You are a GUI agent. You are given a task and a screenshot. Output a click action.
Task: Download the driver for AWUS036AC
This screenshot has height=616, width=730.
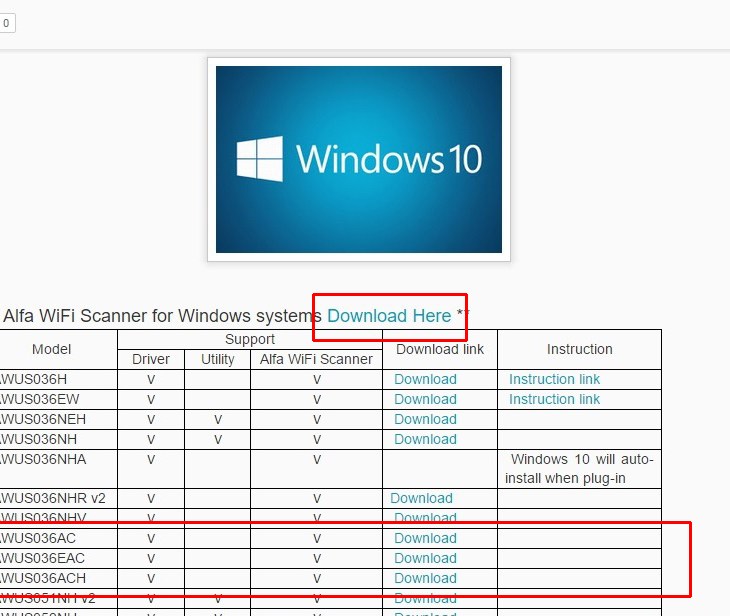[425, 538]
